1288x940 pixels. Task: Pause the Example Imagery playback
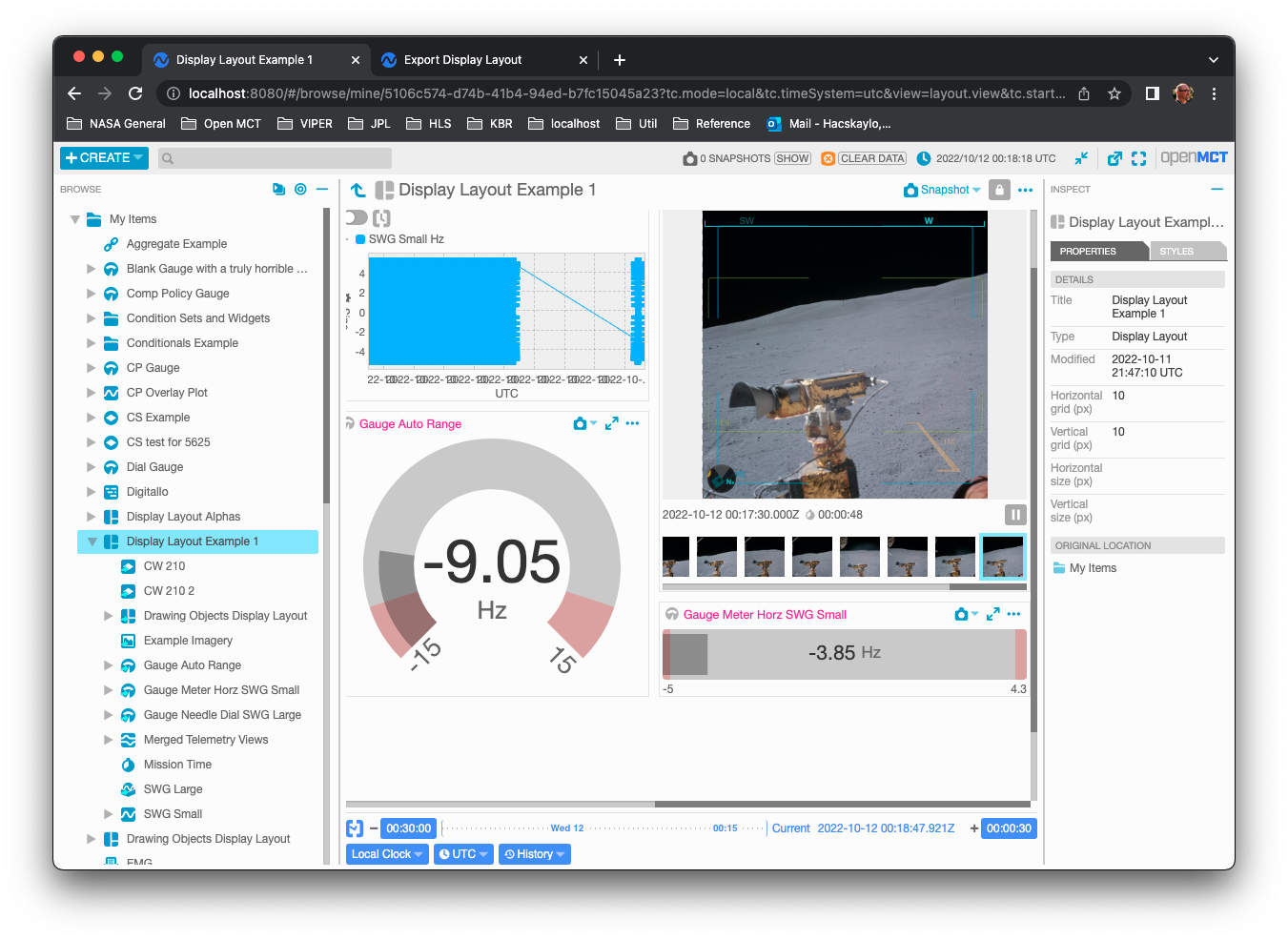coord(1014,514)
